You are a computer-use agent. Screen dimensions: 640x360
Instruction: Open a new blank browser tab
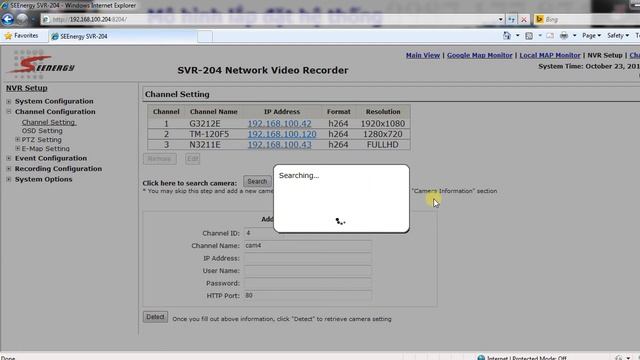pyautogui.click(x=205, y=36)
